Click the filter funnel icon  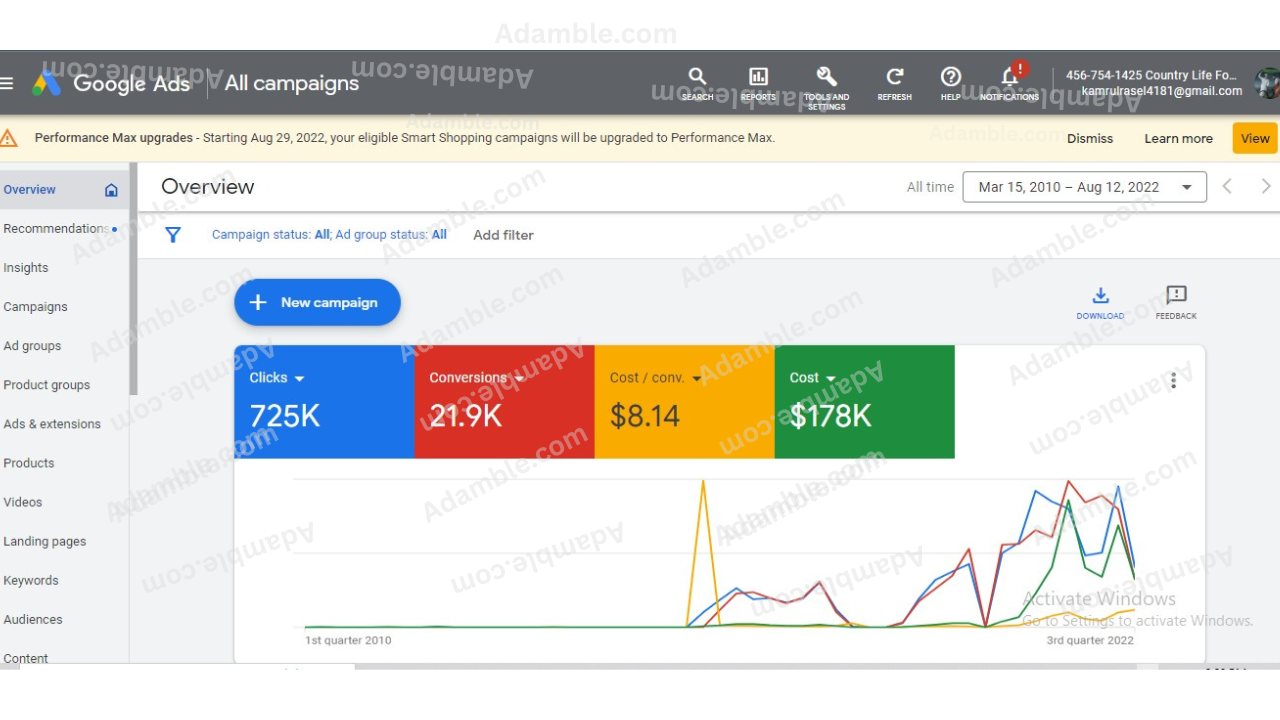click(x=173, y=235)
